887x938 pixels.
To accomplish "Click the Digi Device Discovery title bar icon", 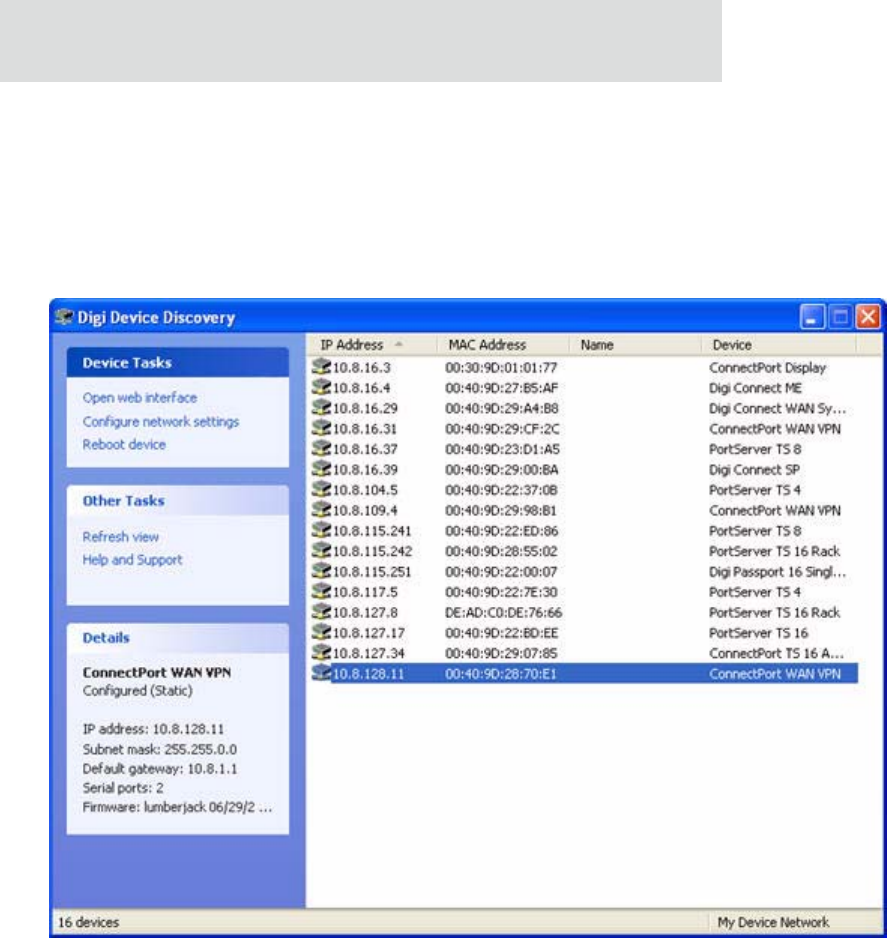I will pyautogui.click(x=64, y=317).
